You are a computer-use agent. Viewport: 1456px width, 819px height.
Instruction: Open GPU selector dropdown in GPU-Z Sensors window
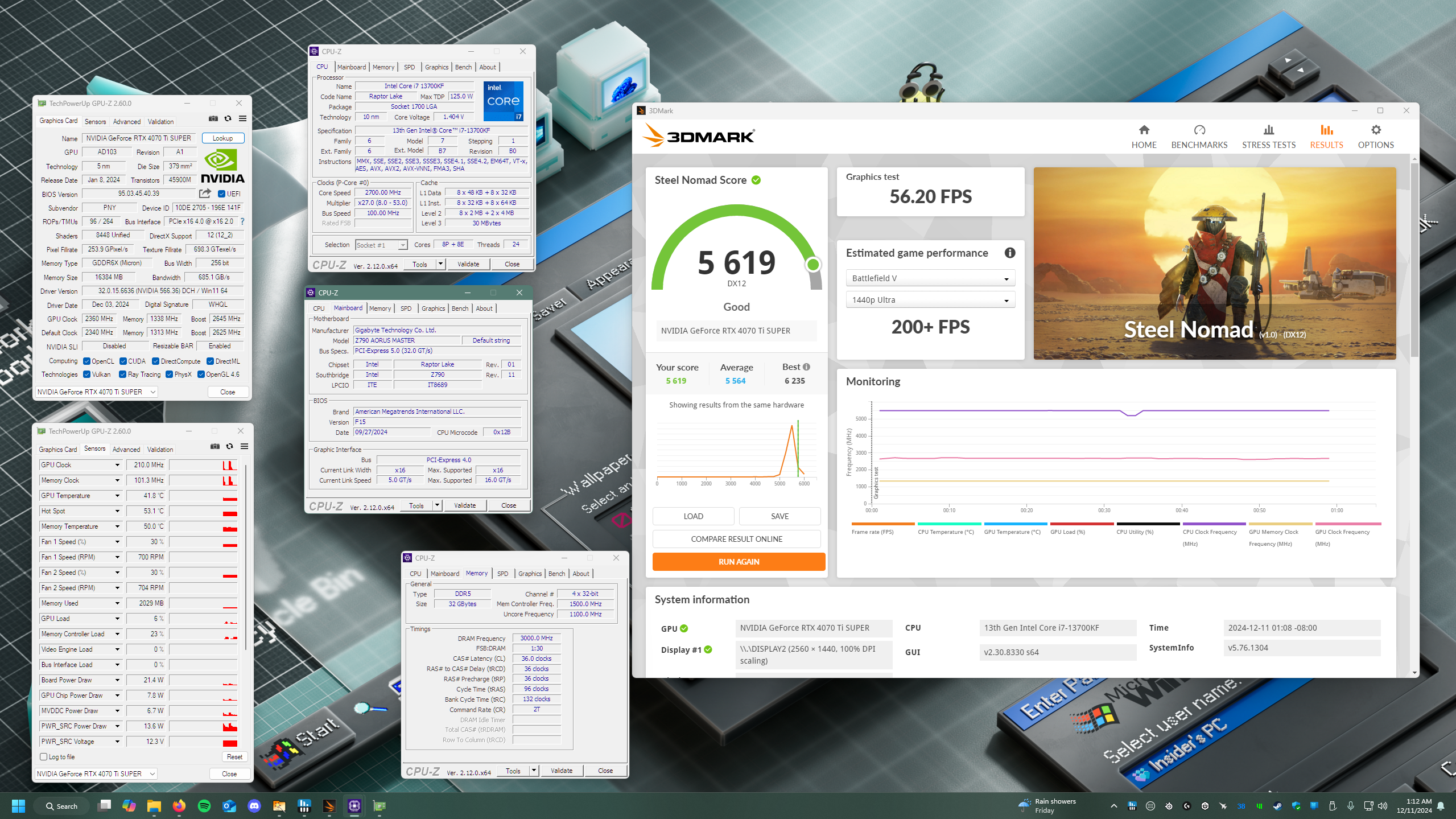click(96, 773)
